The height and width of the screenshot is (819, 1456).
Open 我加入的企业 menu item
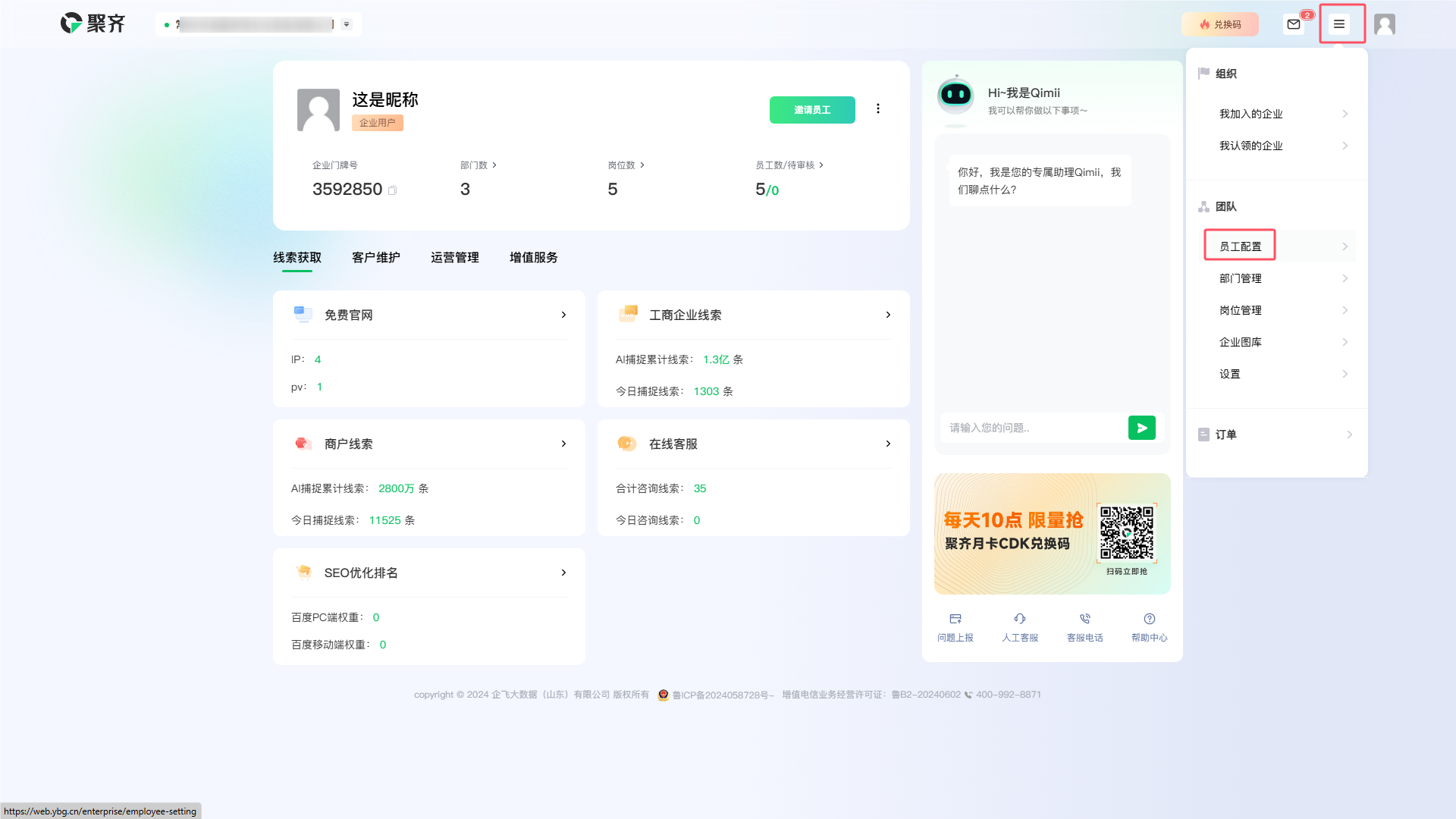point(1277,114)
